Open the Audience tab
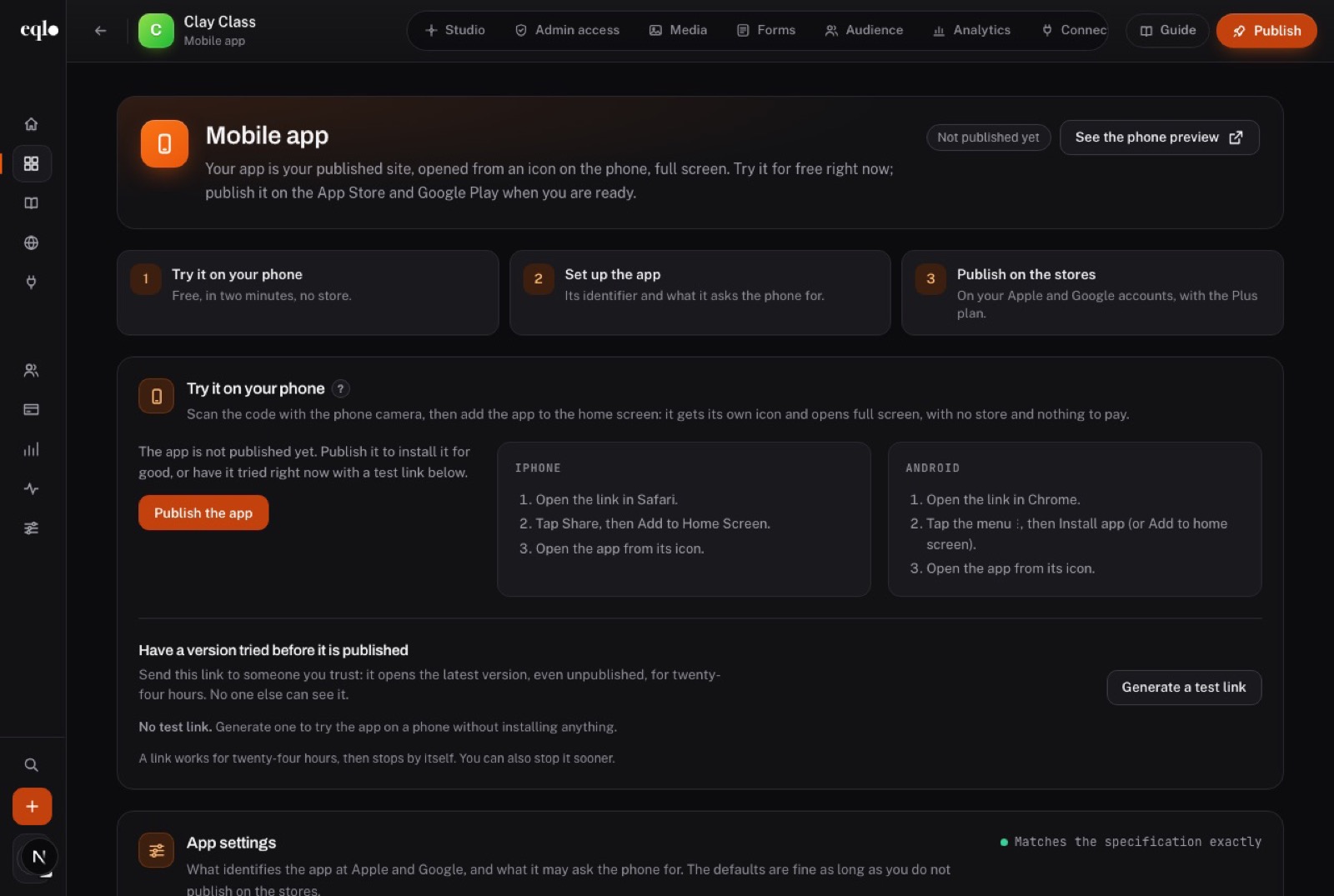Image resolution: width=1334 pixels, height=896 pixels. tap(864, 30)
